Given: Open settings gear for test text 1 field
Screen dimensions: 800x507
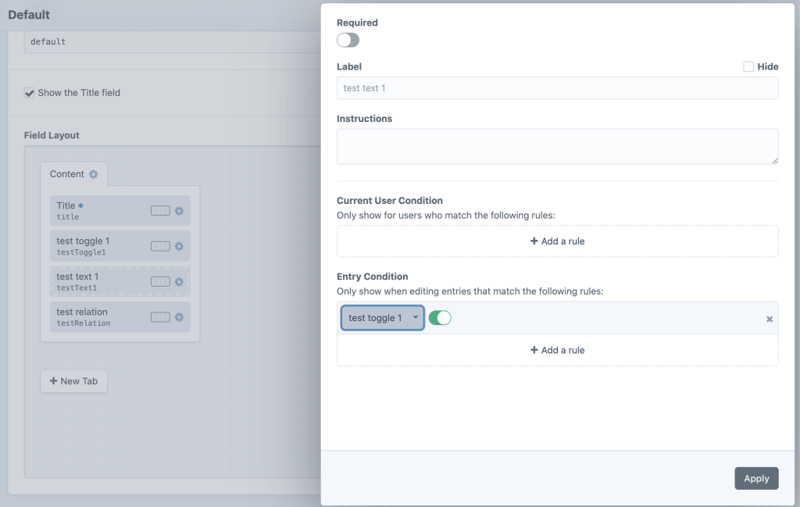Looking at the screenshot, I should tap(180, 282).
